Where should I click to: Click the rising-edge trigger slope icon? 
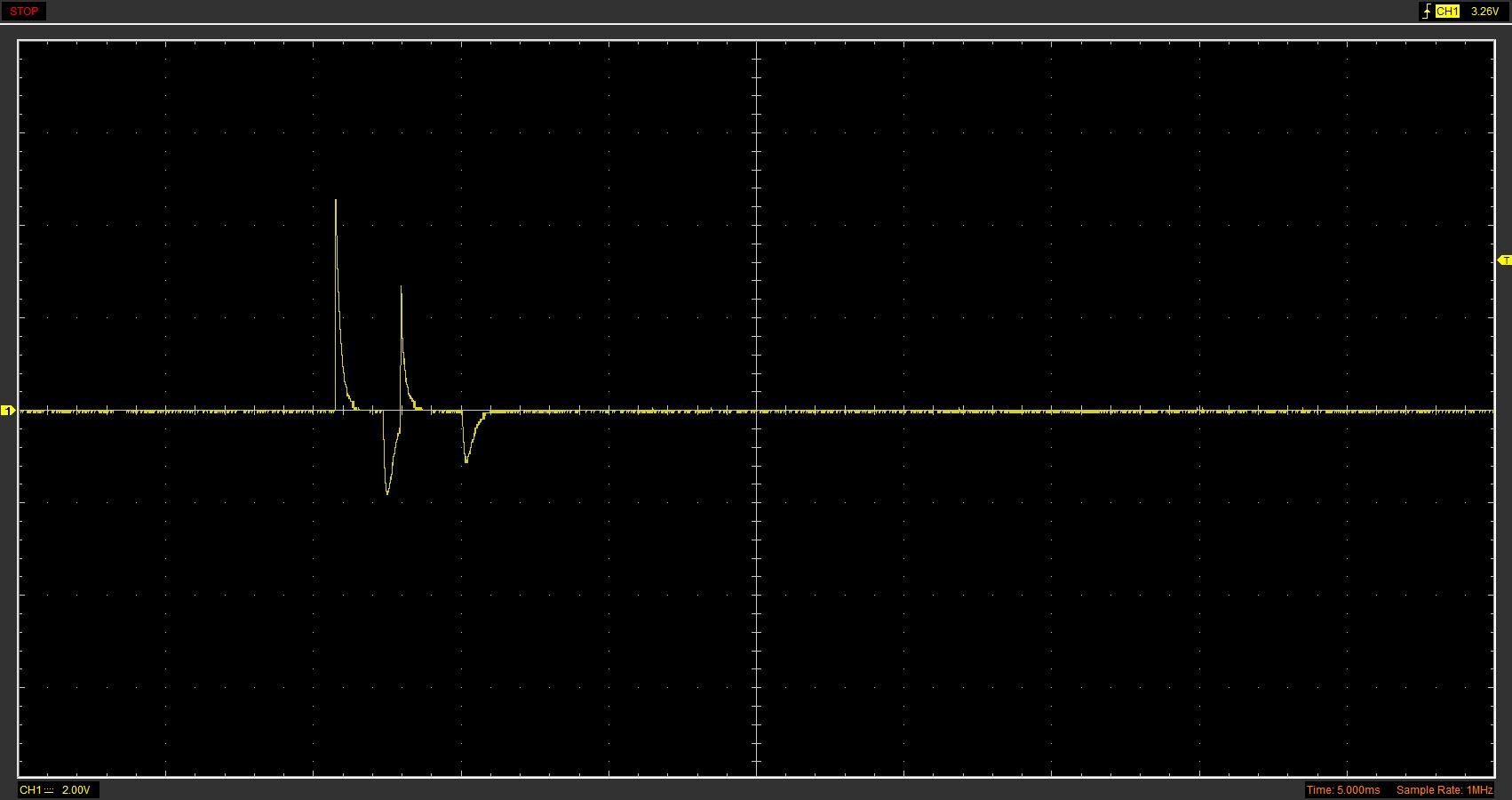1427,12
